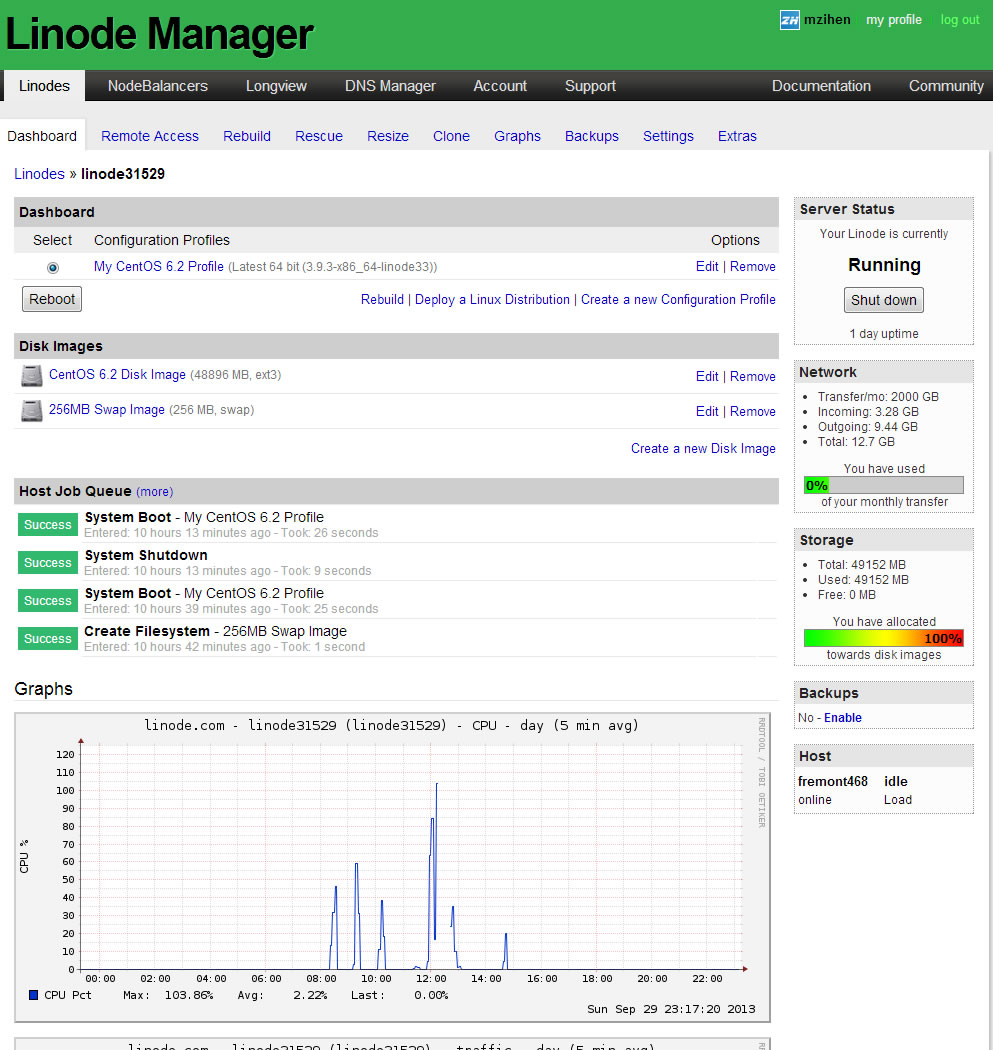Click the mzihen username text

tap(827, 20)
